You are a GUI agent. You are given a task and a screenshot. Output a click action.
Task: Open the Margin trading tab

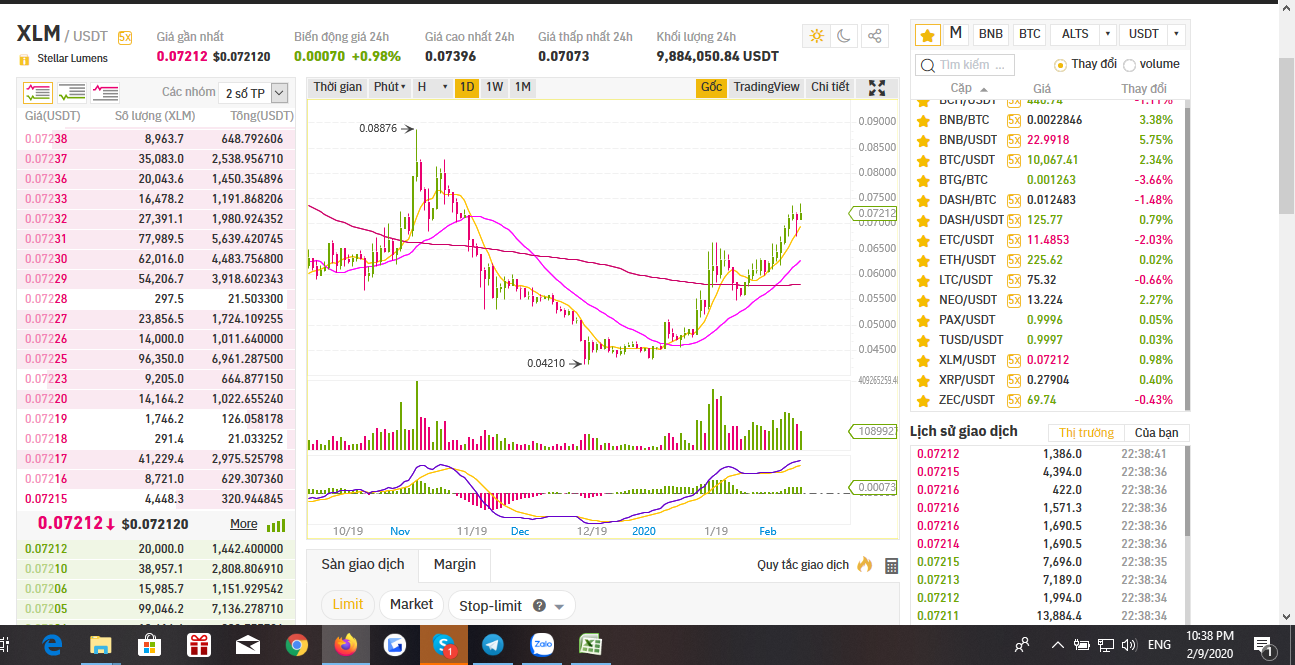point(455,564)
